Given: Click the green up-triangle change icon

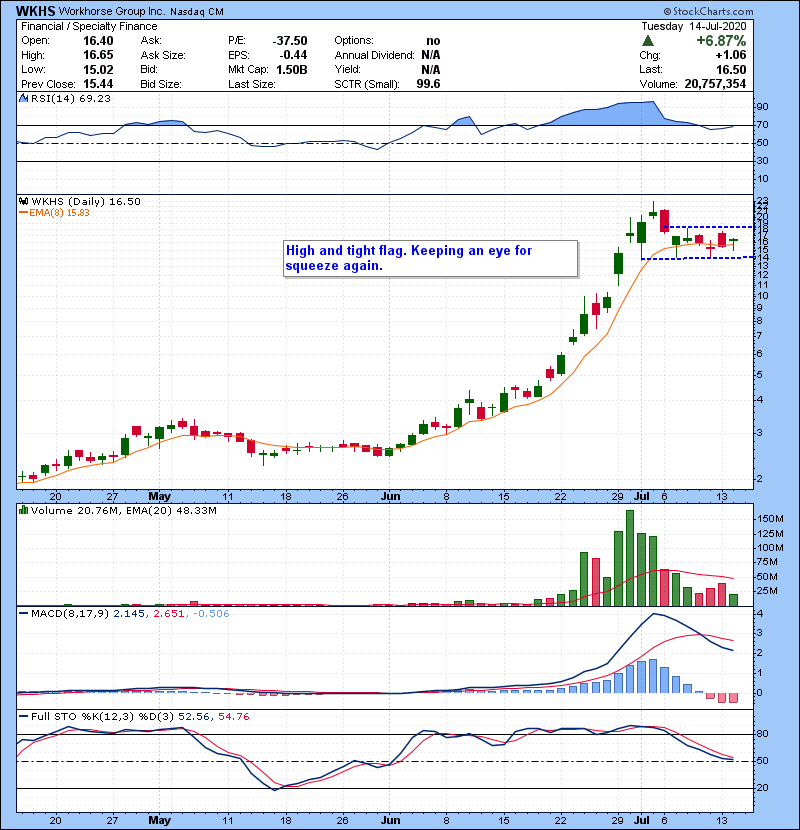Looking at the screenshot, I should [x=648, y=41].
